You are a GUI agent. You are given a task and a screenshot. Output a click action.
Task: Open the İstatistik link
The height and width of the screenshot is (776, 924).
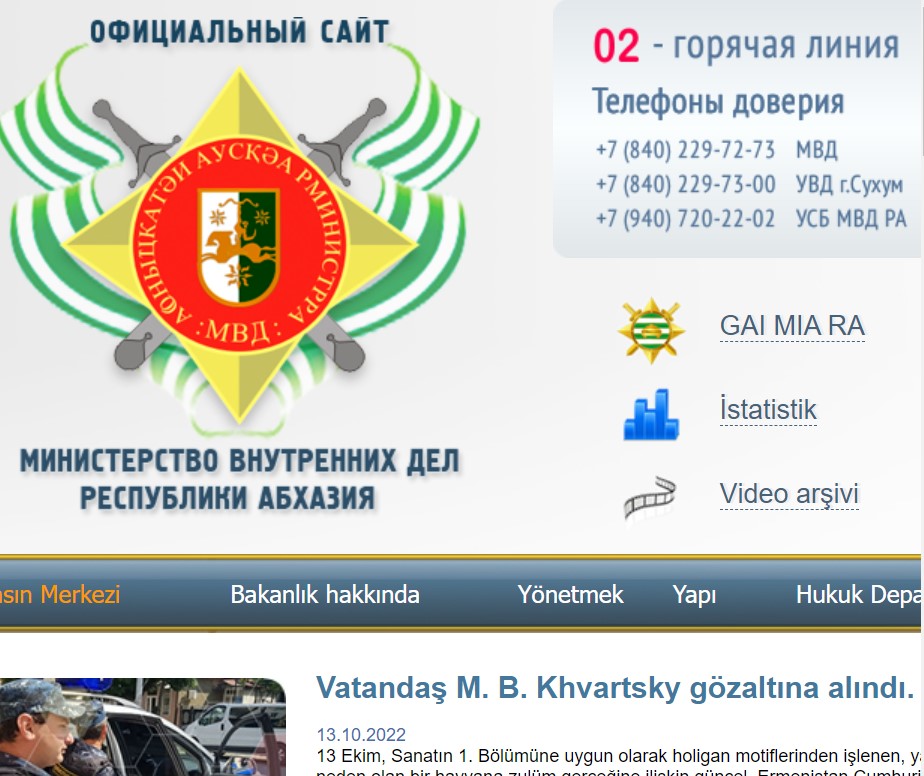pyautogui.click(x=767, y=410)
